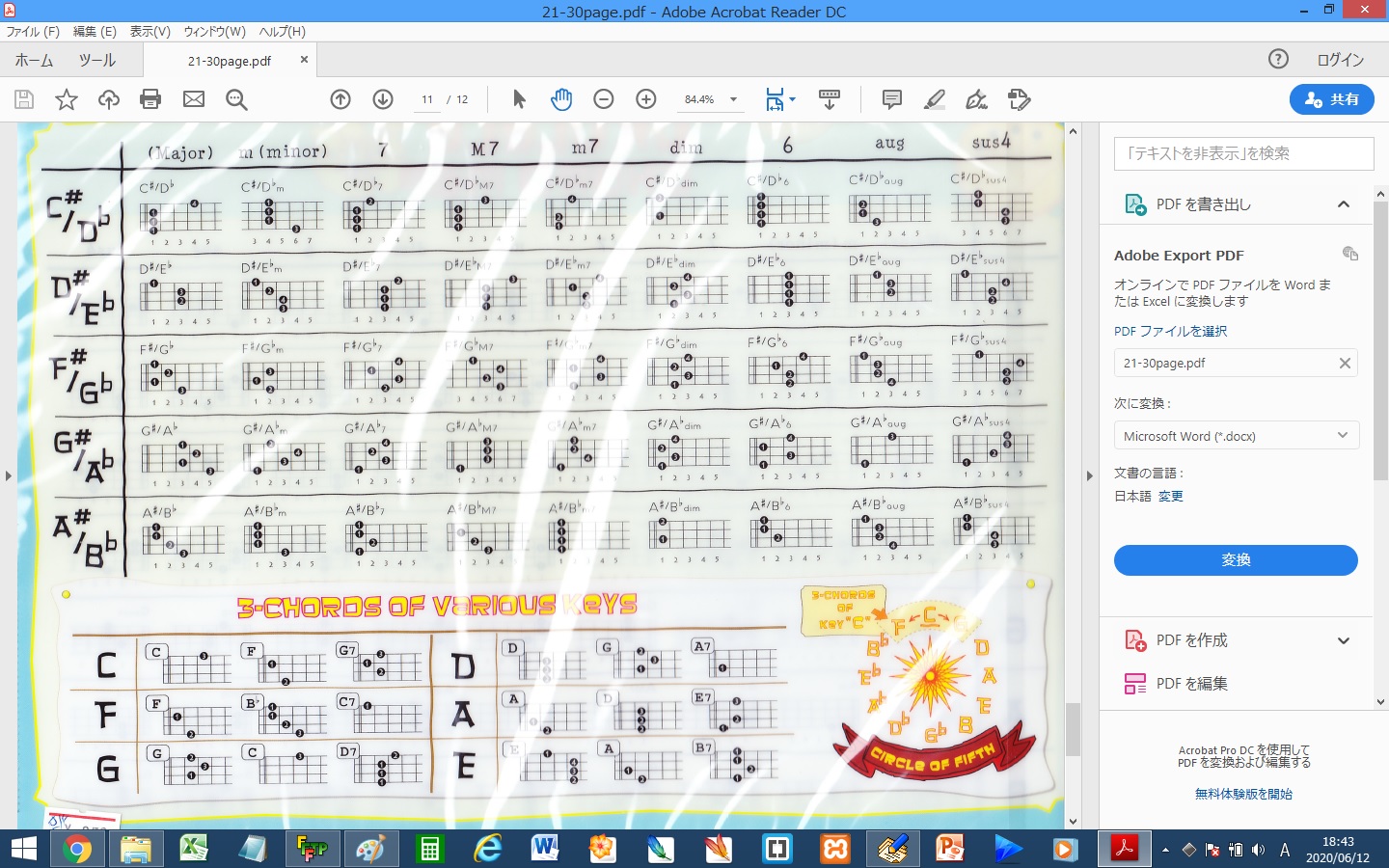Screen dimensions: 1389x868
Task: Send the file by email icon
Action: coord(194,99)
